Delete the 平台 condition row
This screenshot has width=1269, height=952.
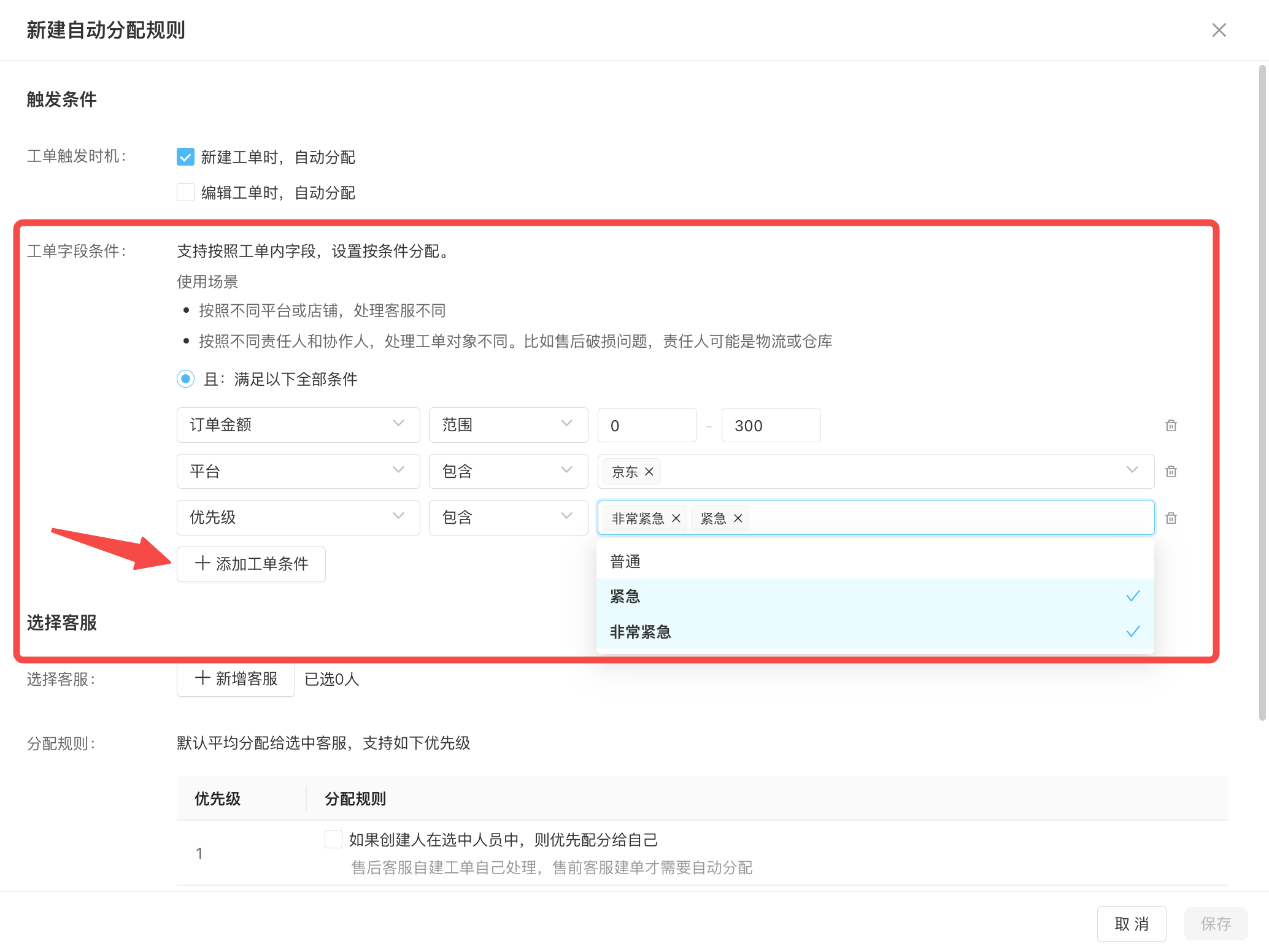coord(1171,471)
